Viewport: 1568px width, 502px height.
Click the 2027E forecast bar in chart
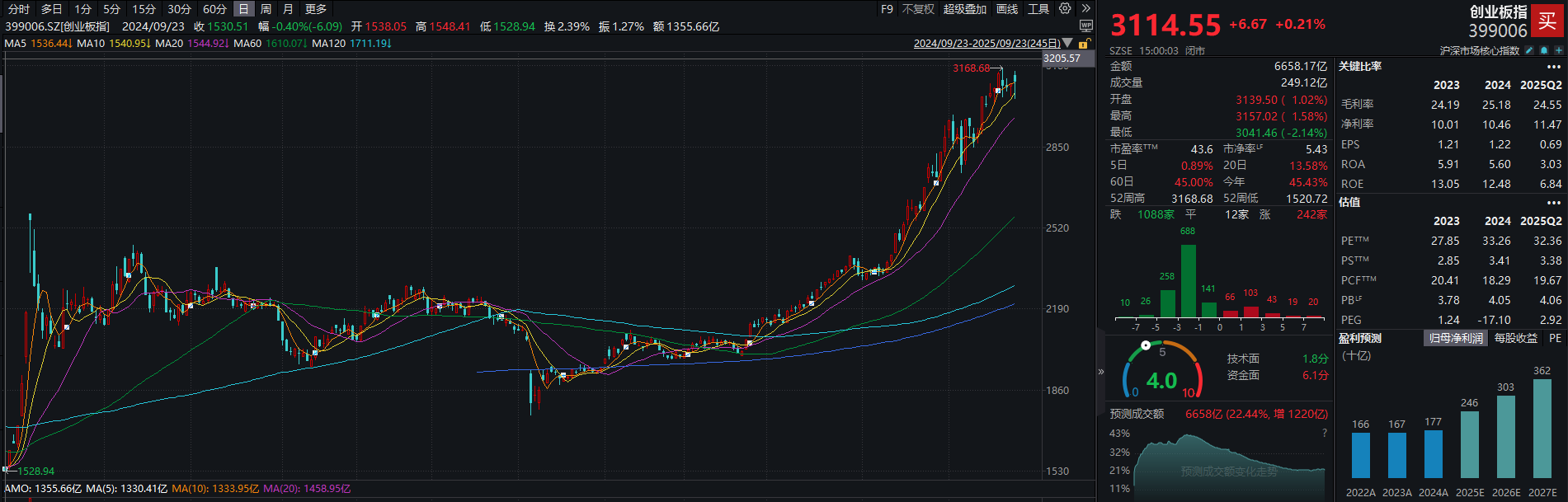tap(1542, 429)
